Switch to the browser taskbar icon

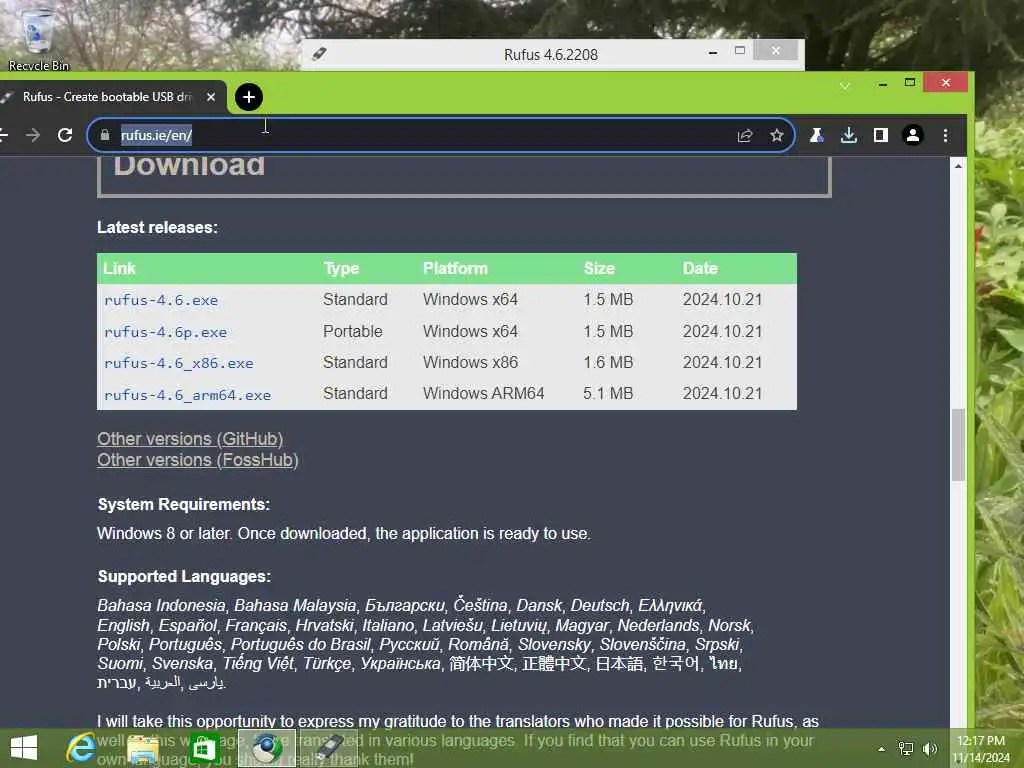[266, 748]
